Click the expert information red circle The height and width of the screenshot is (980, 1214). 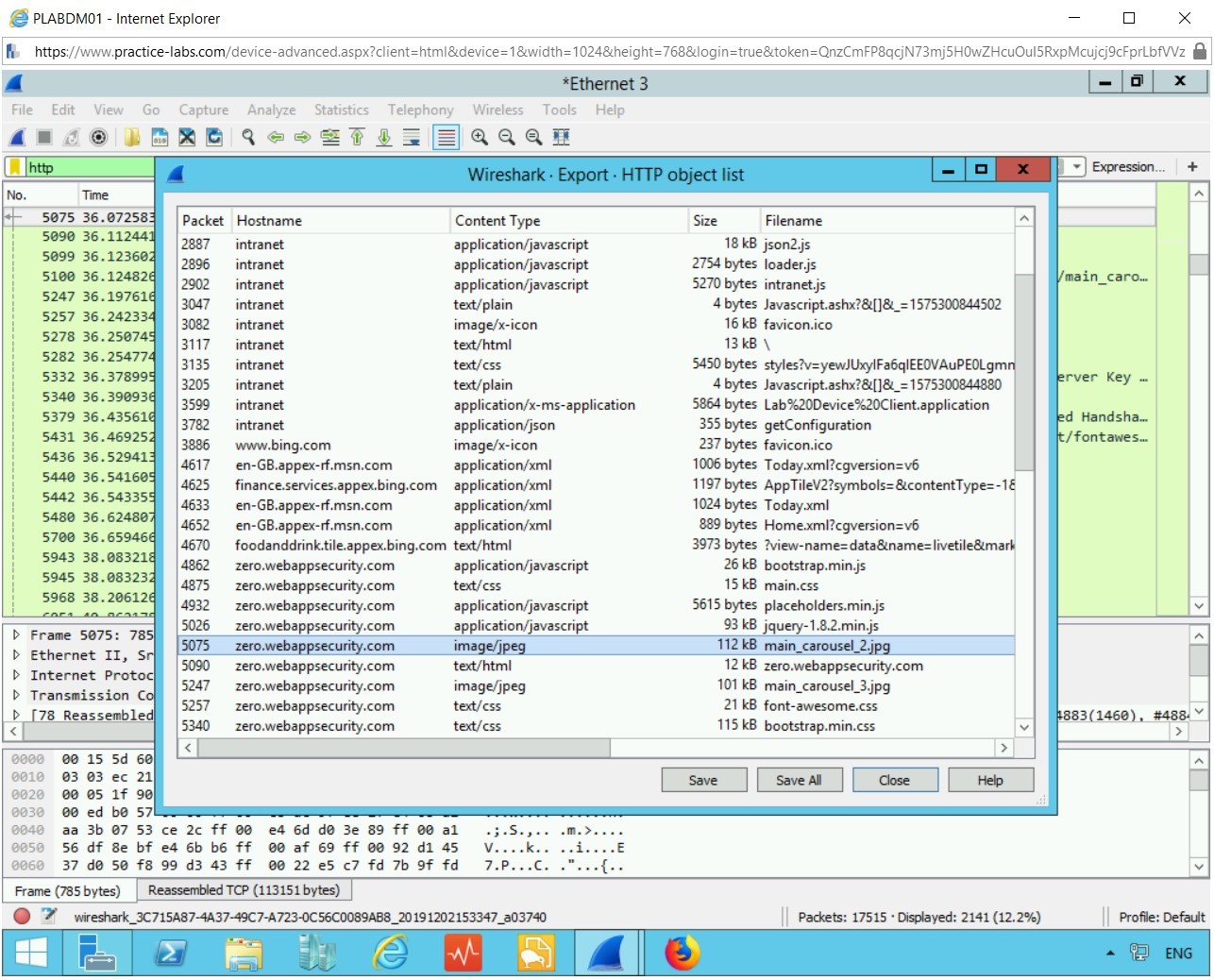point(22,916)
